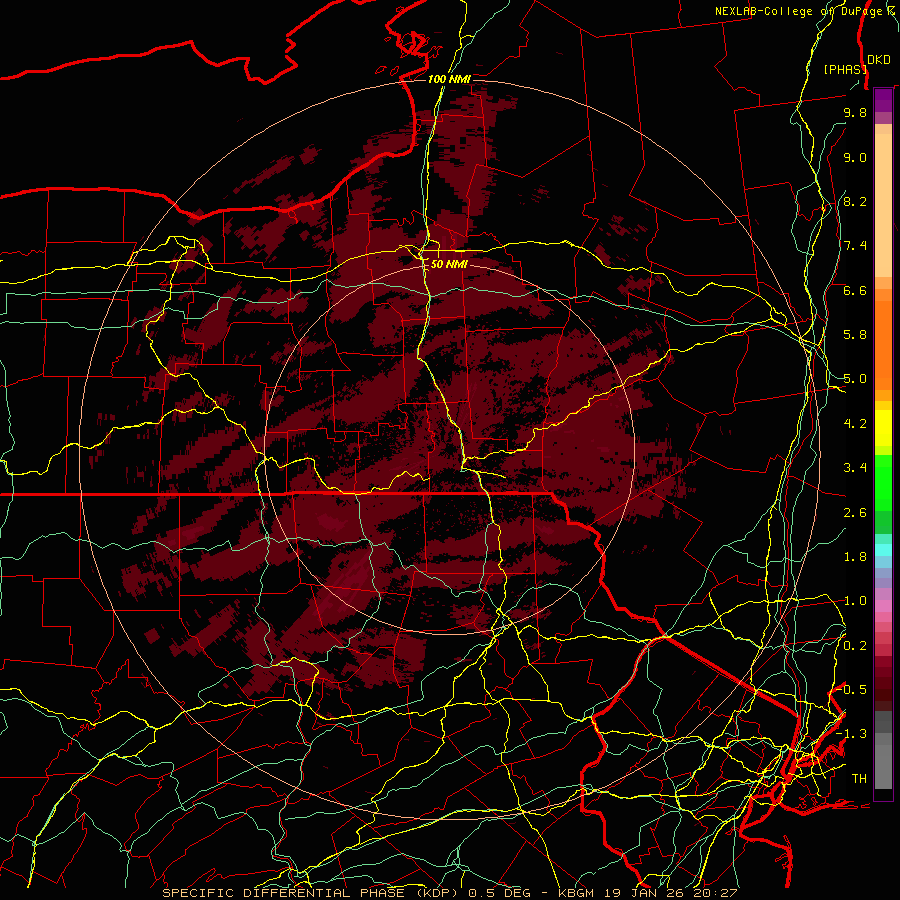Image resolution: width=900 pixels, height=900 pixels.
Task: Click the 50 NMI range ring label
Action: pos(449,264)
